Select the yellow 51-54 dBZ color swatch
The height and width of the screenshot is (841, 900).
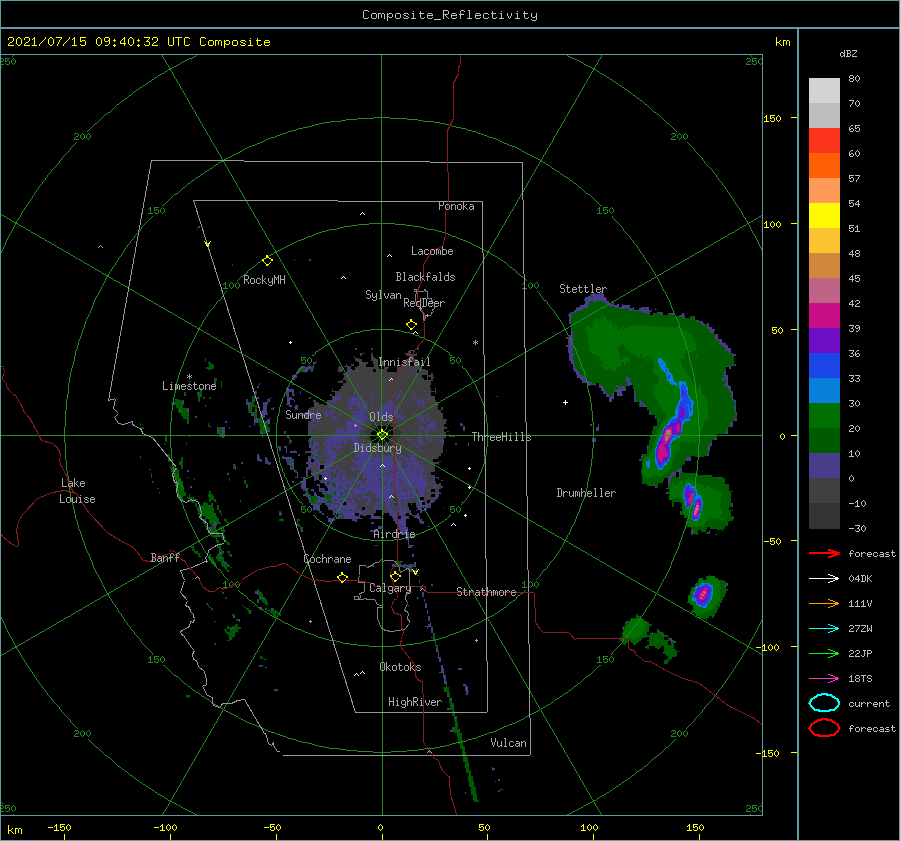(824, 216)
